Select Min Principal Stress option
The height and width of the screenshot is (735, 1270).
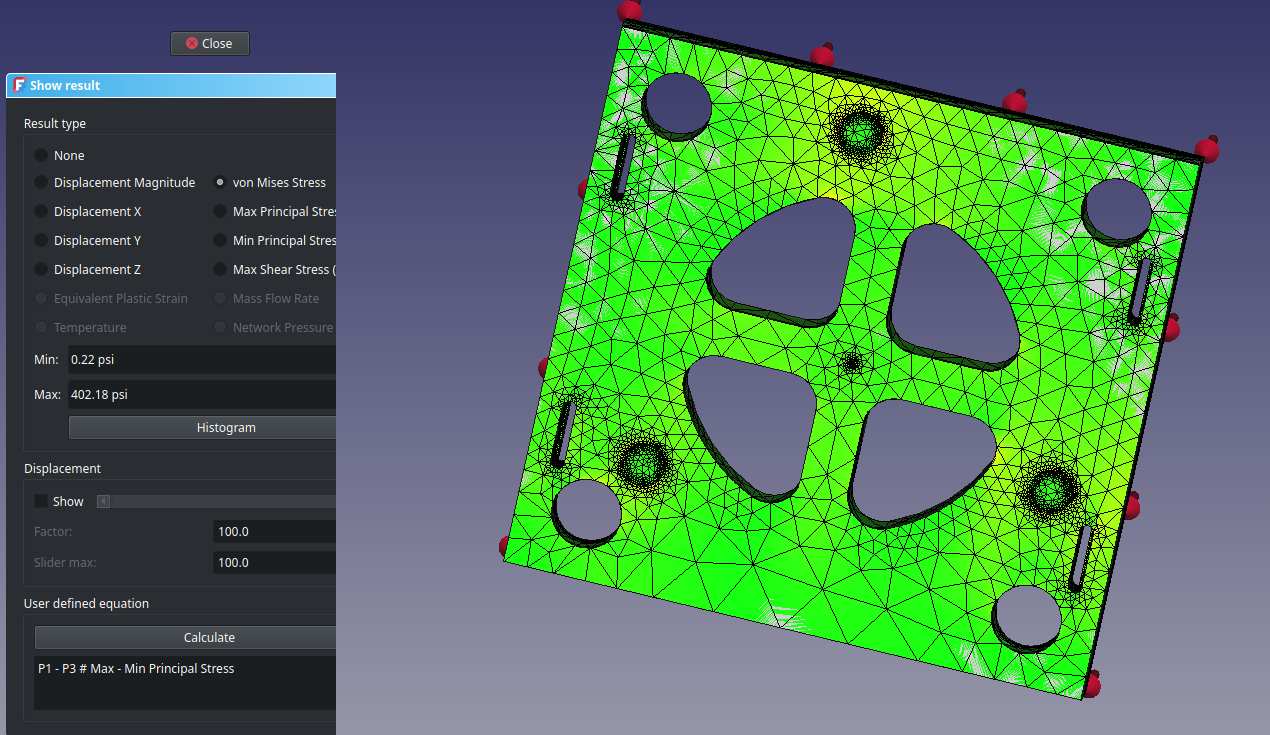pyautogui.click(x=220, y=241)
